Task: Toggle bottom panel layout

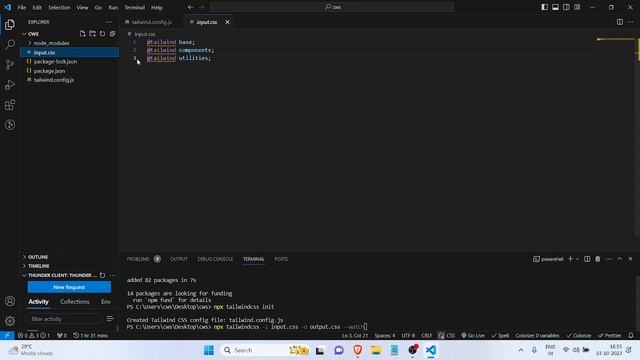Action: (x=556, y=7)
